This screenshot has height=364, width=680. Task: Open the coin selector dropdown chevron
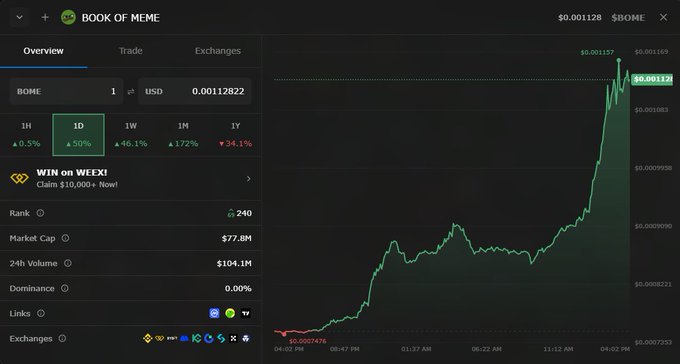click(x=19, y=18)
